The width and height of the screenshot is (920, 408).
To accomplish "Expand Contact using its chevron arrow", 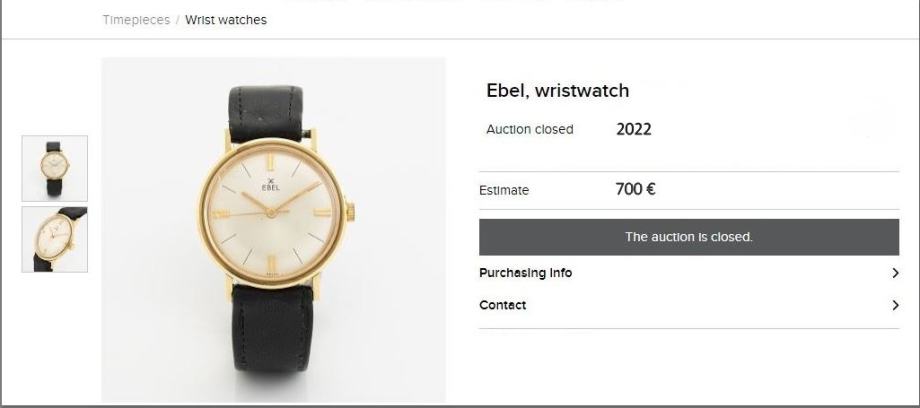I will [895, 305].
